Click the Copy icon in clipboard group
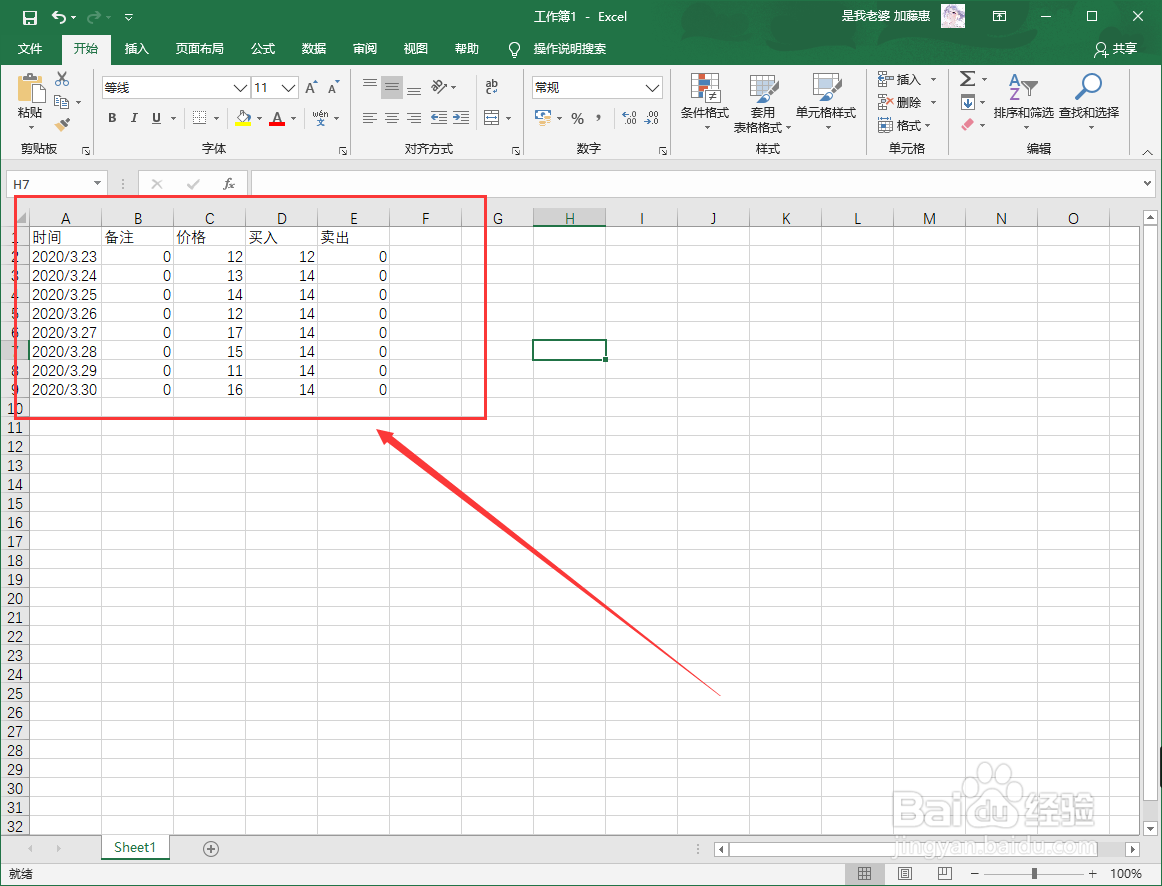The image size is (1162, 886). [x=62, y=102]
